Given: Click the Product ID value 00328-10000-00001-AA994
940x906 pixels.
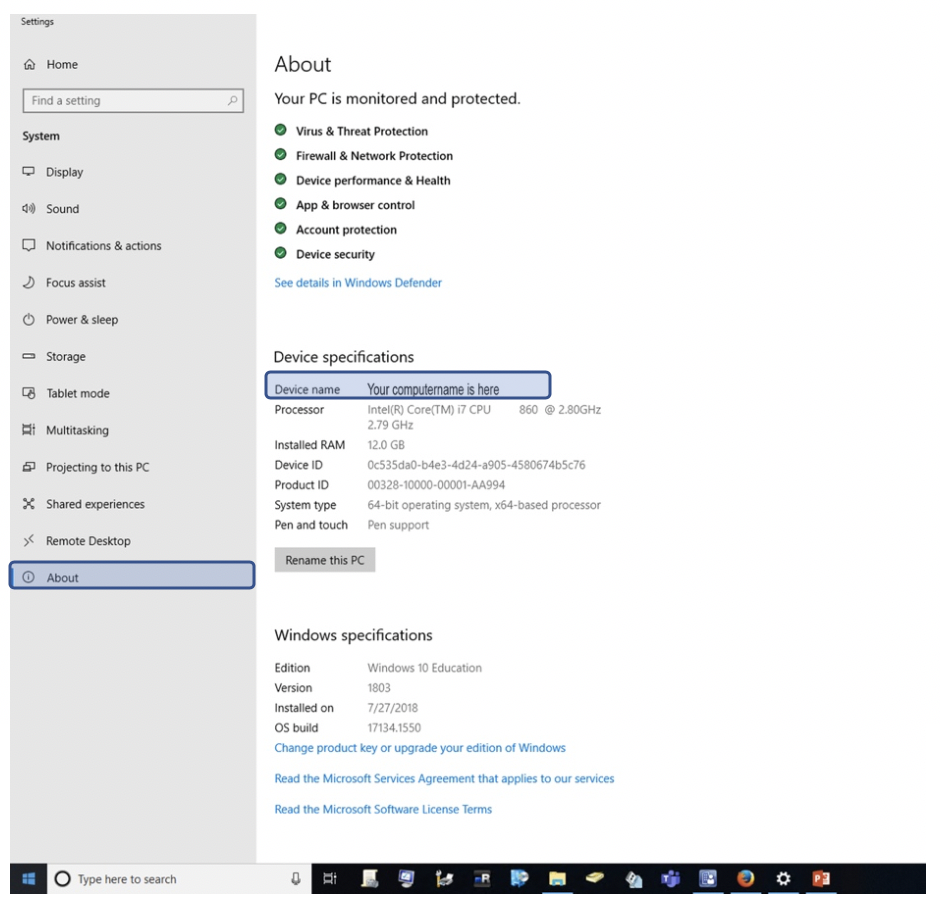Looking at the screenshot, I should pyautogui.click(x=436, y=485).
